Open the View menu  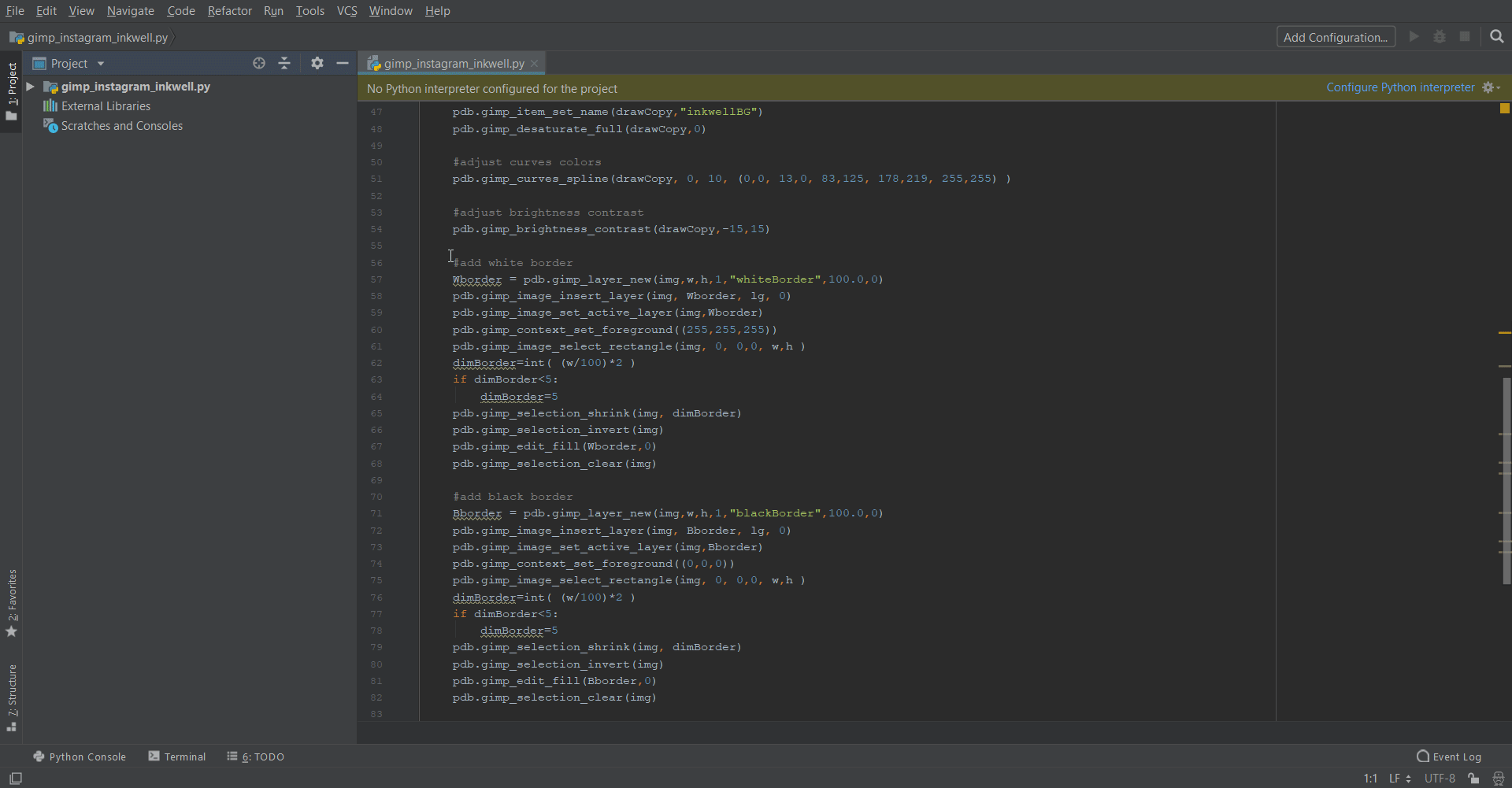click(x=81, y=11)
